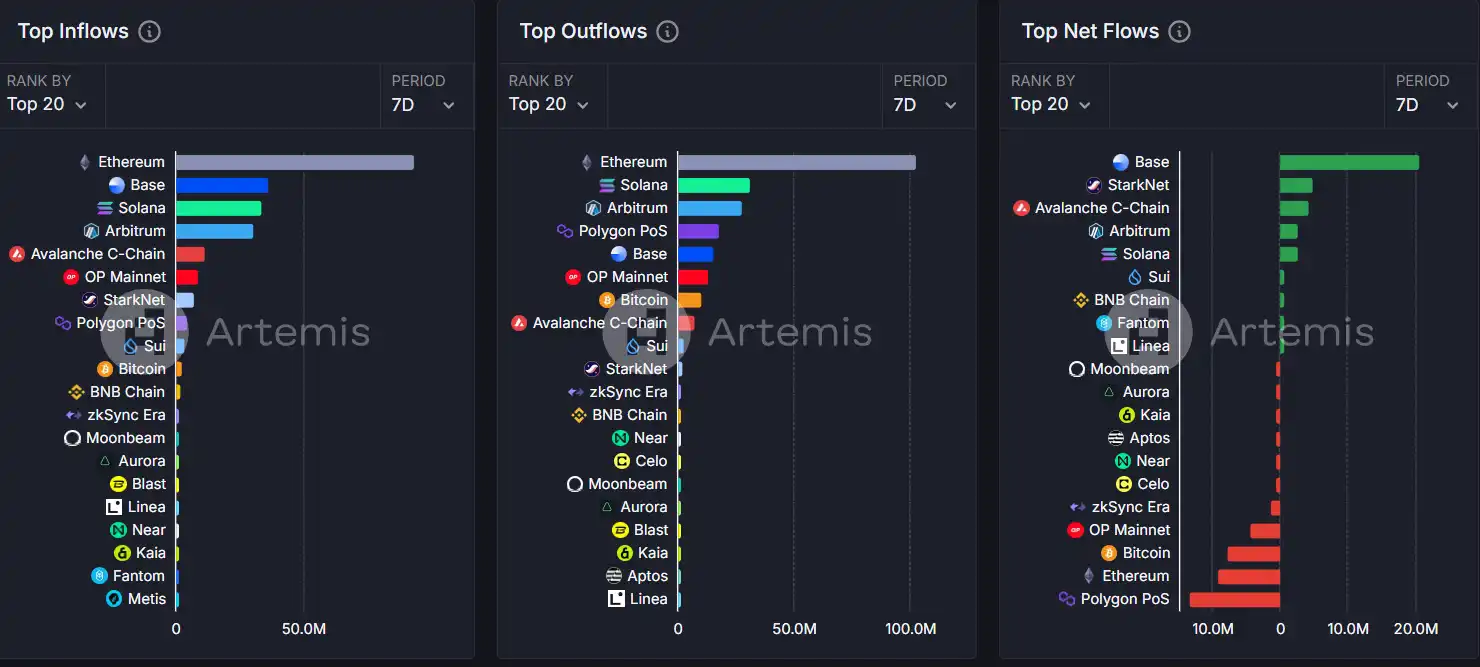1480x667 pixels.
Task: Click the info icon beside Top Outflows
Action: pos(667,31)
